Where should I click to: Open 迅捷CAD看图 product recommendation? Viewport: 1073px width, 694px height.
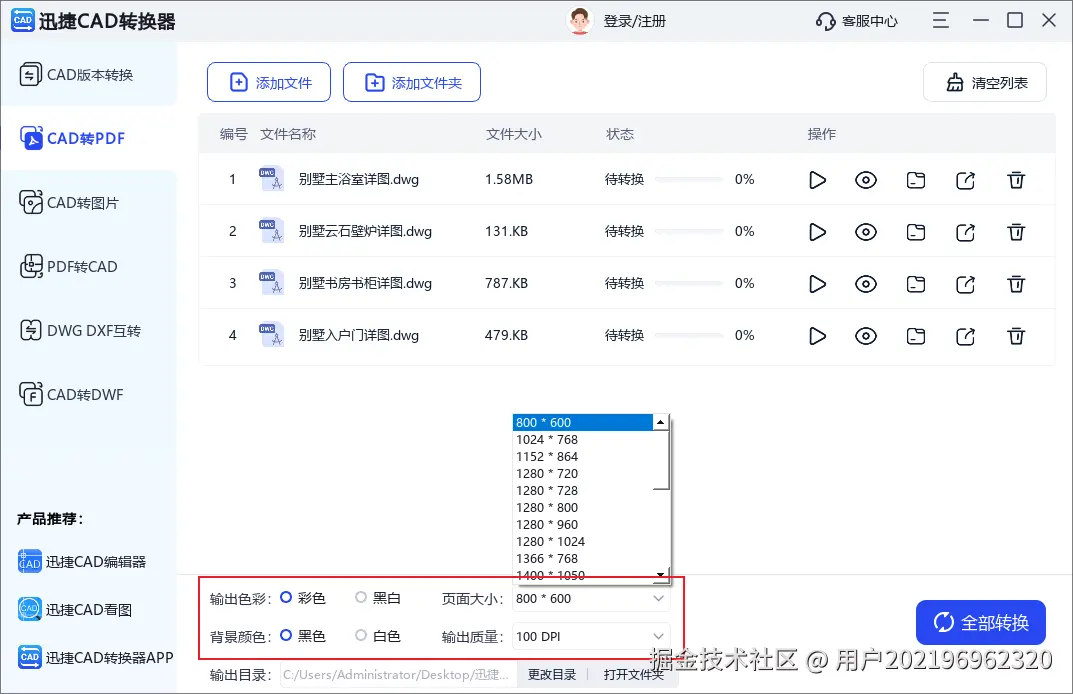coord(75,610)
